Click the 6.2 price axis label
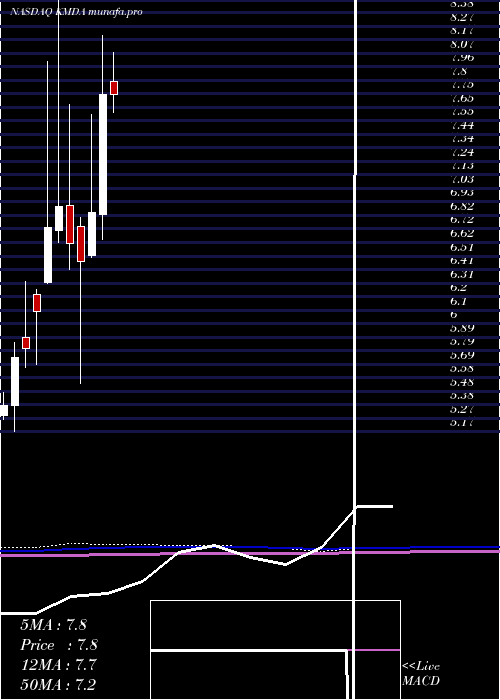This screenshot has height=700, width=500. [x=458, y=288]
